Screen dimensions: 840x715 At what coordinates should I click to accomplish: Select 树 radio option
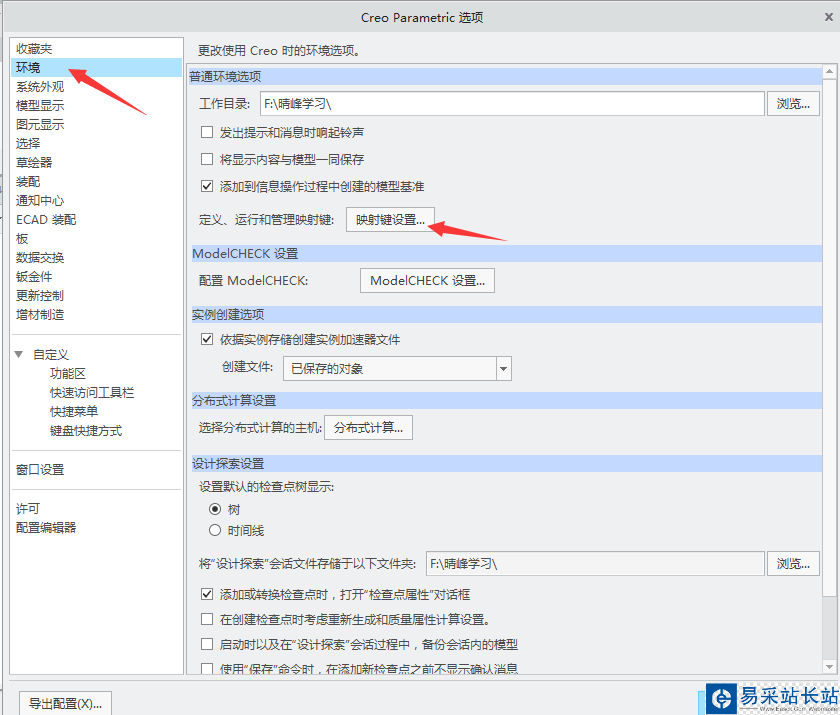[215, 509]
